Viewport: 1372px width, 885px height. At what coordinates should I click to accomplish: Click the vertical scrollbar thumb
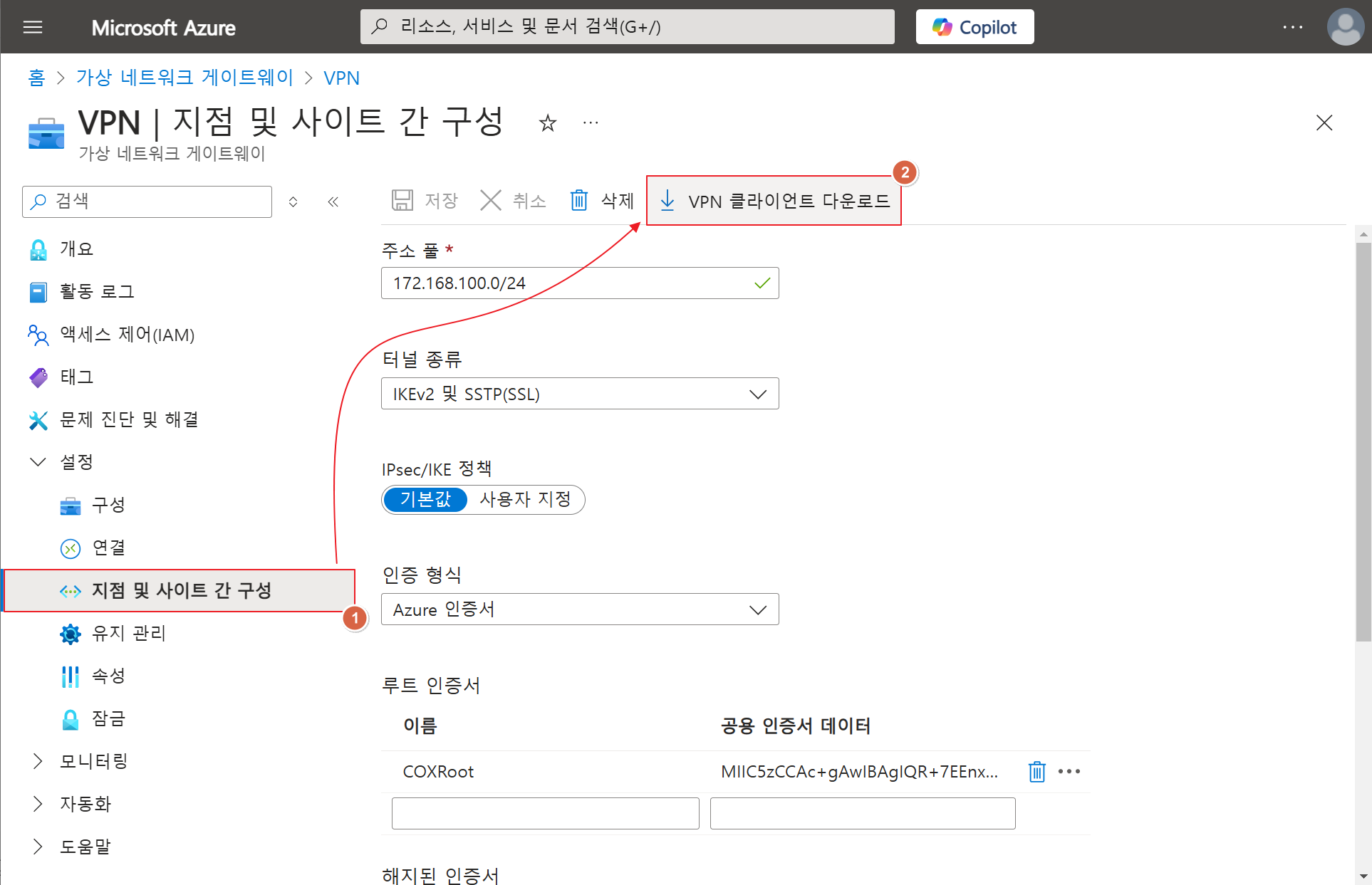[x=1363, y=441]
